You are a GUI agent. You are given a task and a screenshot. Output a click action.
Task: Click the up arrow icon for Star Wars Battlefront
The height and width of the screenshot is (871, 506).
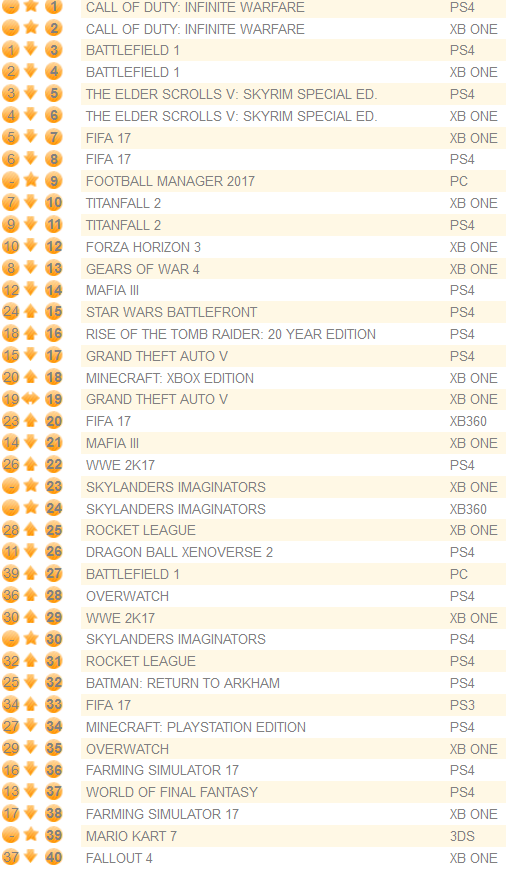click(x=31, y=312)
